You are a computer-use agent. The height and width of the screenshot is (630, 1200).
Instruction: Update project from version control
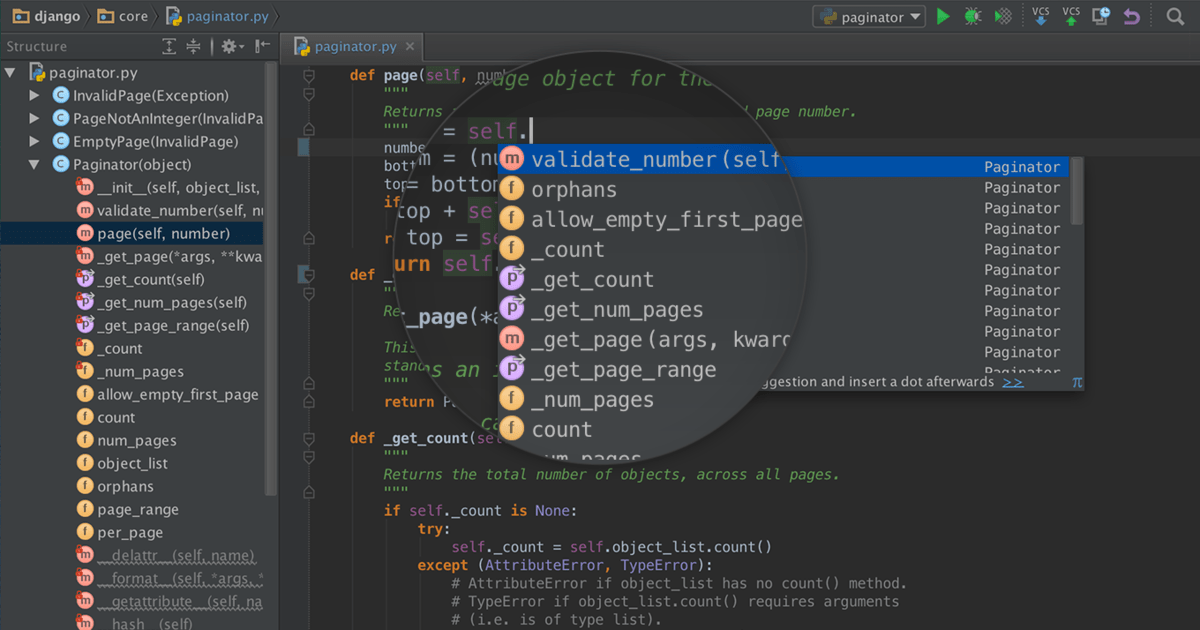click(x=1040, y=17)
